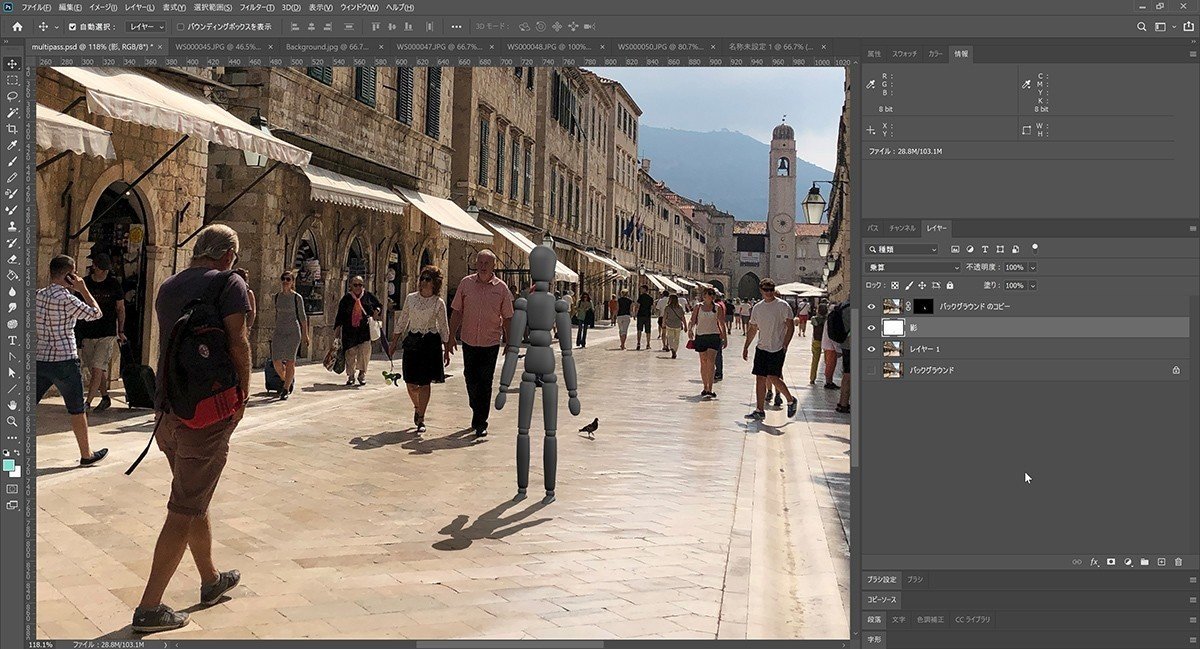Enable バウンディングボックスを表示 checkbox
The width and height of the screenshot is (1200, 649).
(x=180, y=26)
